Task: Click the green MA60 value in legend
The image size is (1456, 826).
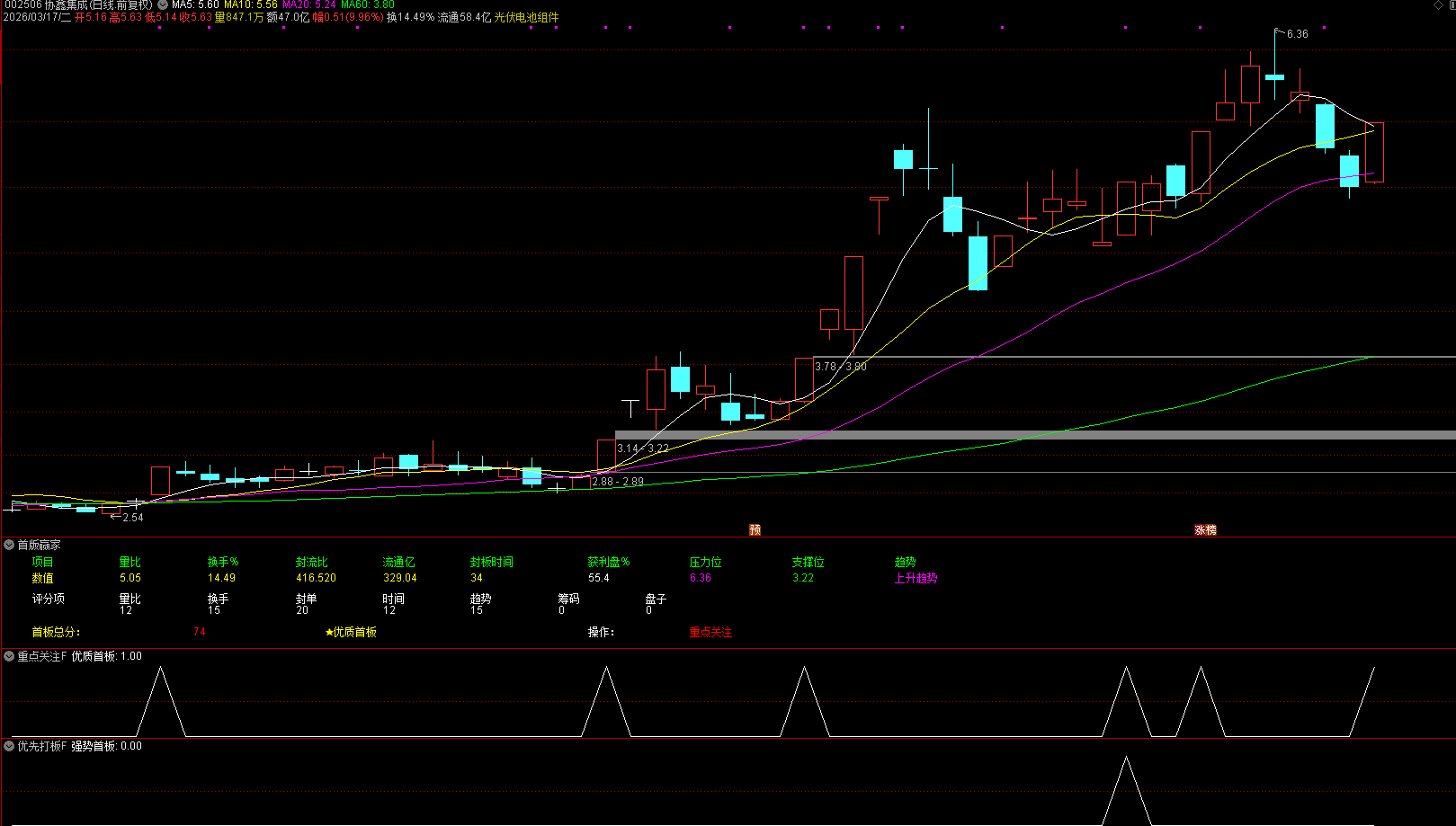Action: point(367,5)
